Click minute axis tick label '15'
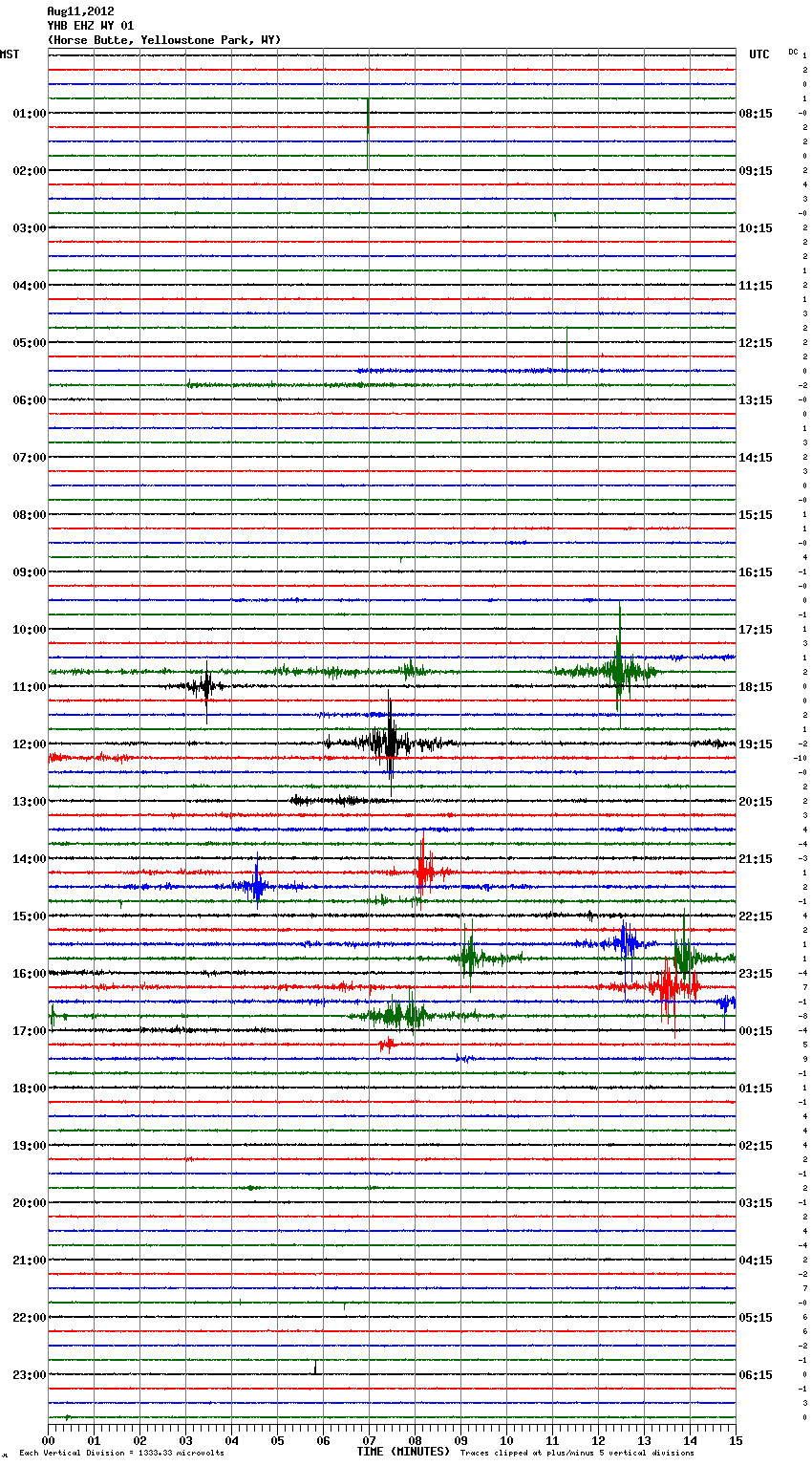The width and height of the screenshot is (812, 1466). (736, 1440)
